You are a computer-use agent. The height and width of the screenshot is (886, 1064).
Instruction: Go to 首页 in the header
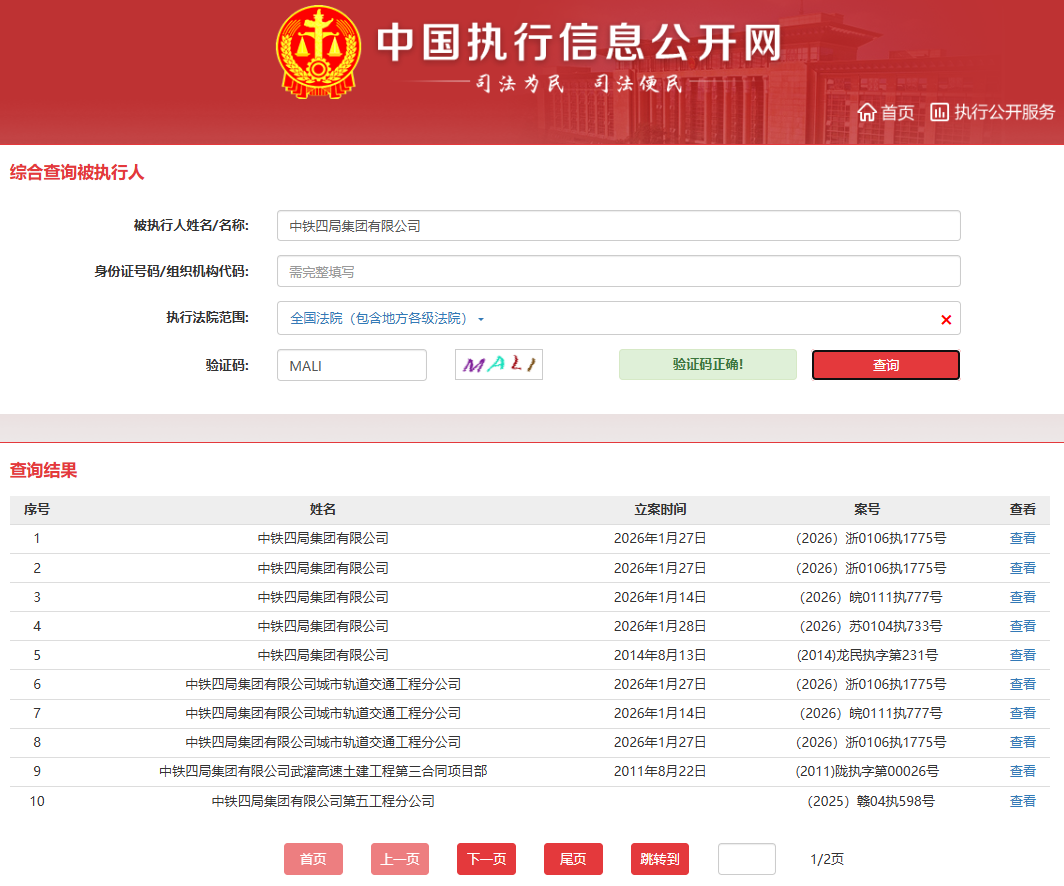coord(897,113)
